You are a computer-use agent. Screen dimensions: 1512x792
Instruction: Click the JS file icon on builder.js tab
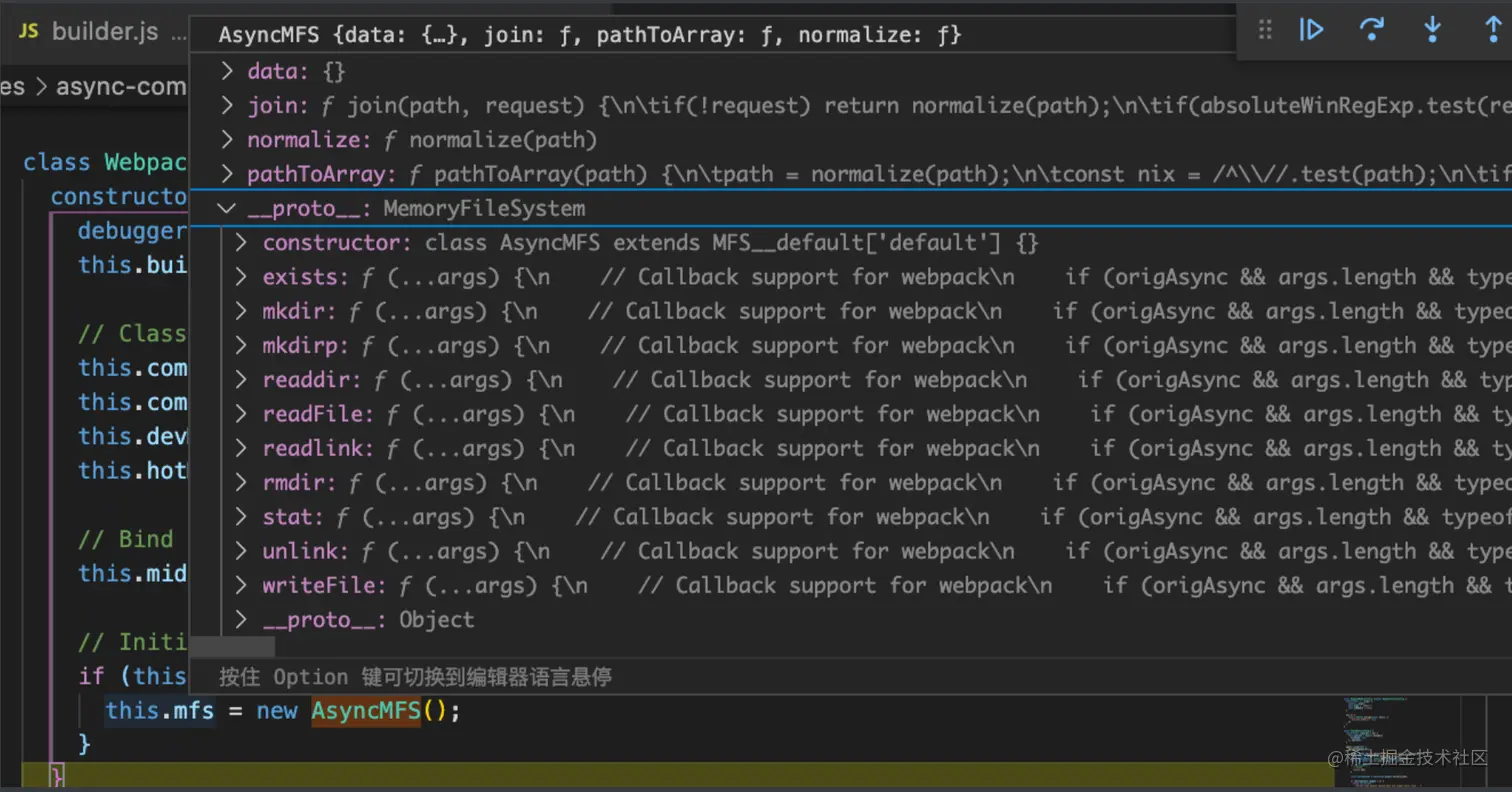[x=29, y=32]
